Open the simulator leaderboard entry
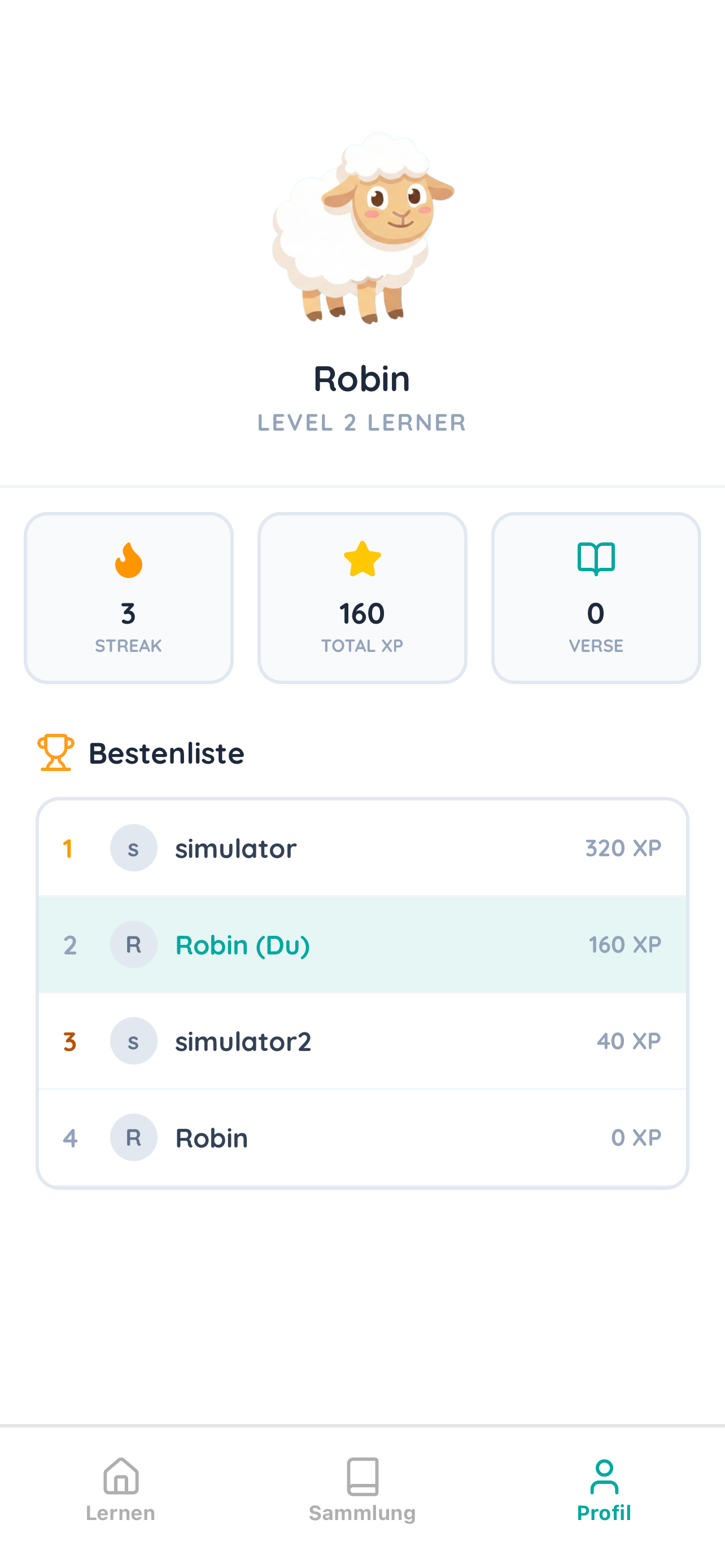Image resolution: width=725 pixels, height=1568 pixels. [x=362, y=847]
